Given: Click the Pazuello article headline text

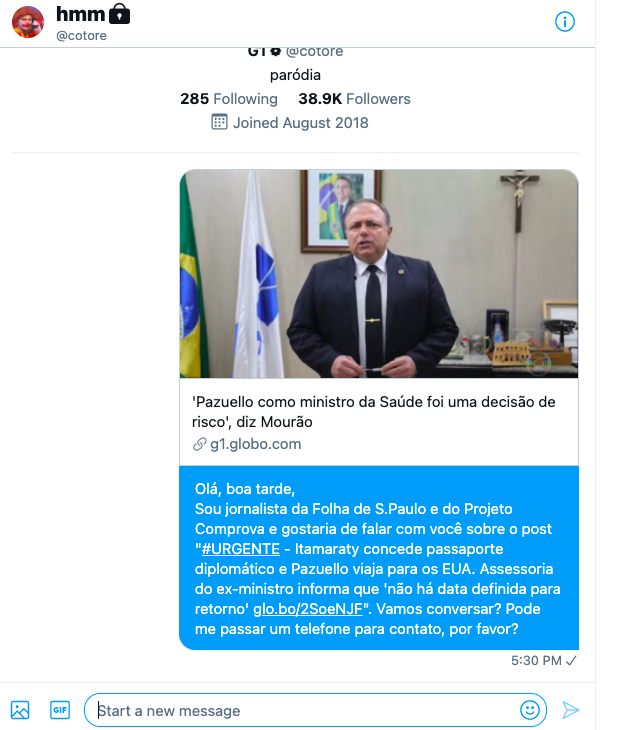Looking at the screenshot, I should [373, 412].
